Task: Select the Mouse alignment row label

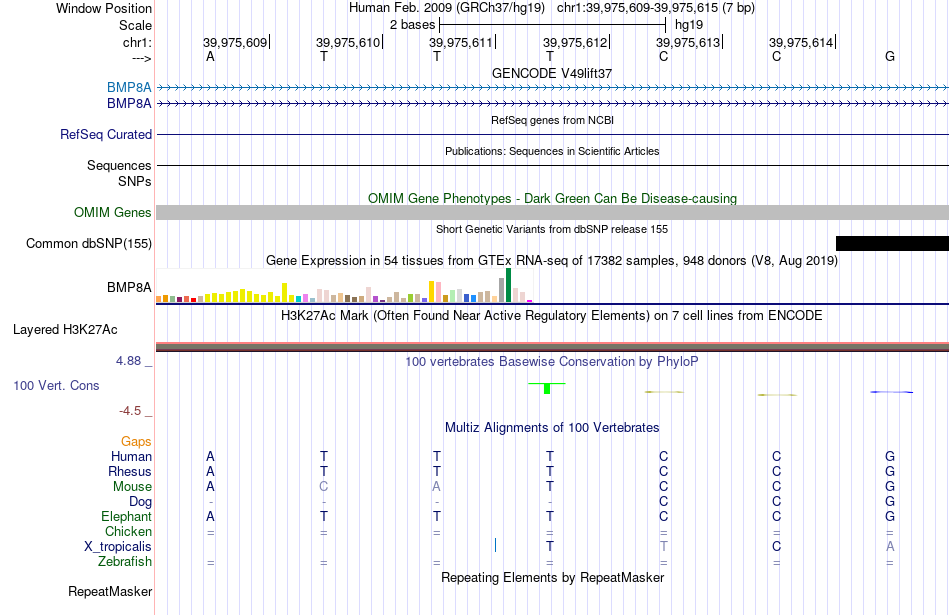Action: point(132,487)
